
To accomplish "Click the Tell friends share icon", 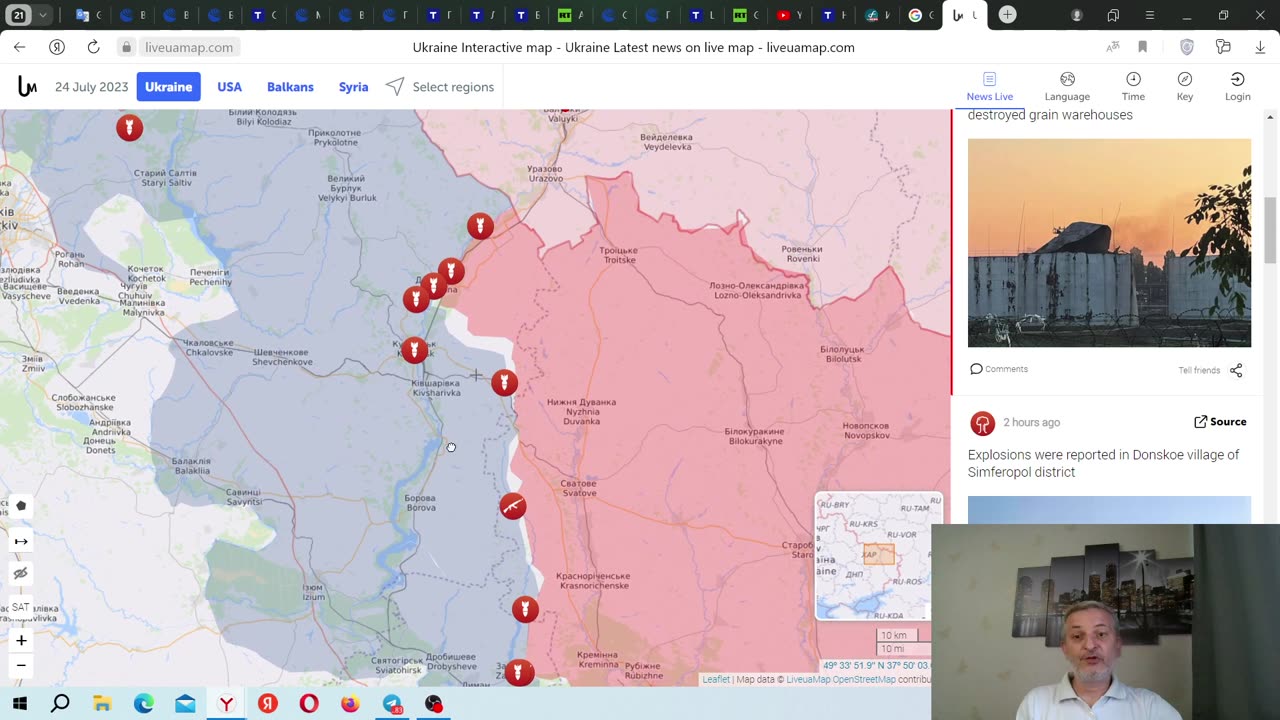I will click(1236, 370).
